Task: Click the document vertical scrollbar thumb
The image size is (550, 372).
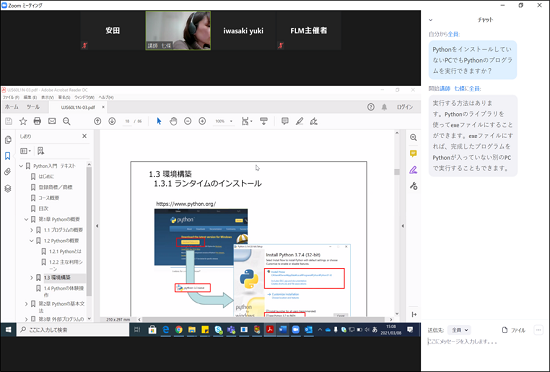Action: click(397, 172)
